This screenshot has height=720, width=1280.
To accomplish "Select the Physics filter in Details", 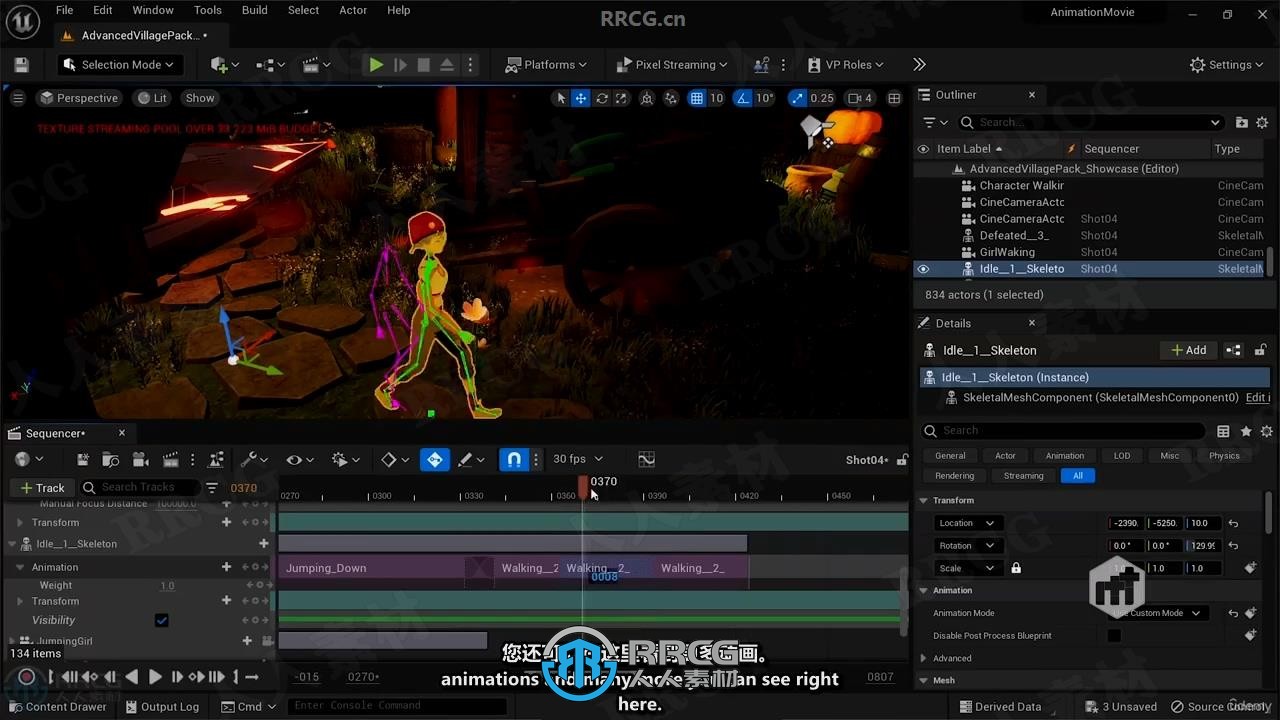I will (1224, 456).
